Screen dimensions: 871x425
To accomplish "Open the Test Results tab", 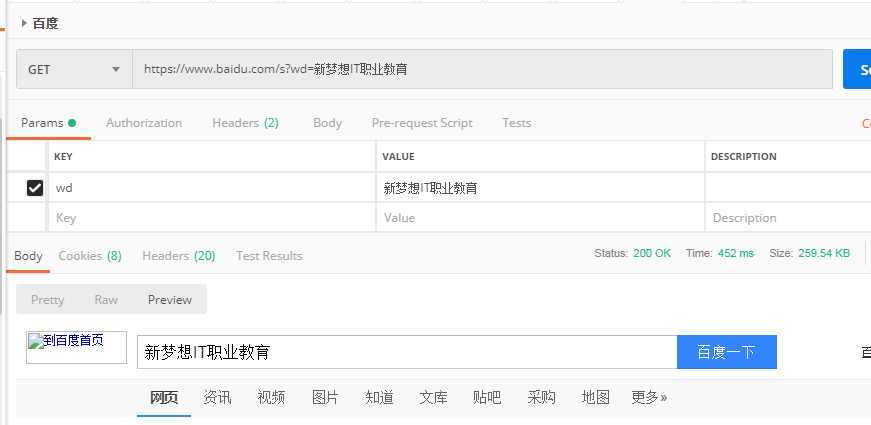I will [269, 256].
